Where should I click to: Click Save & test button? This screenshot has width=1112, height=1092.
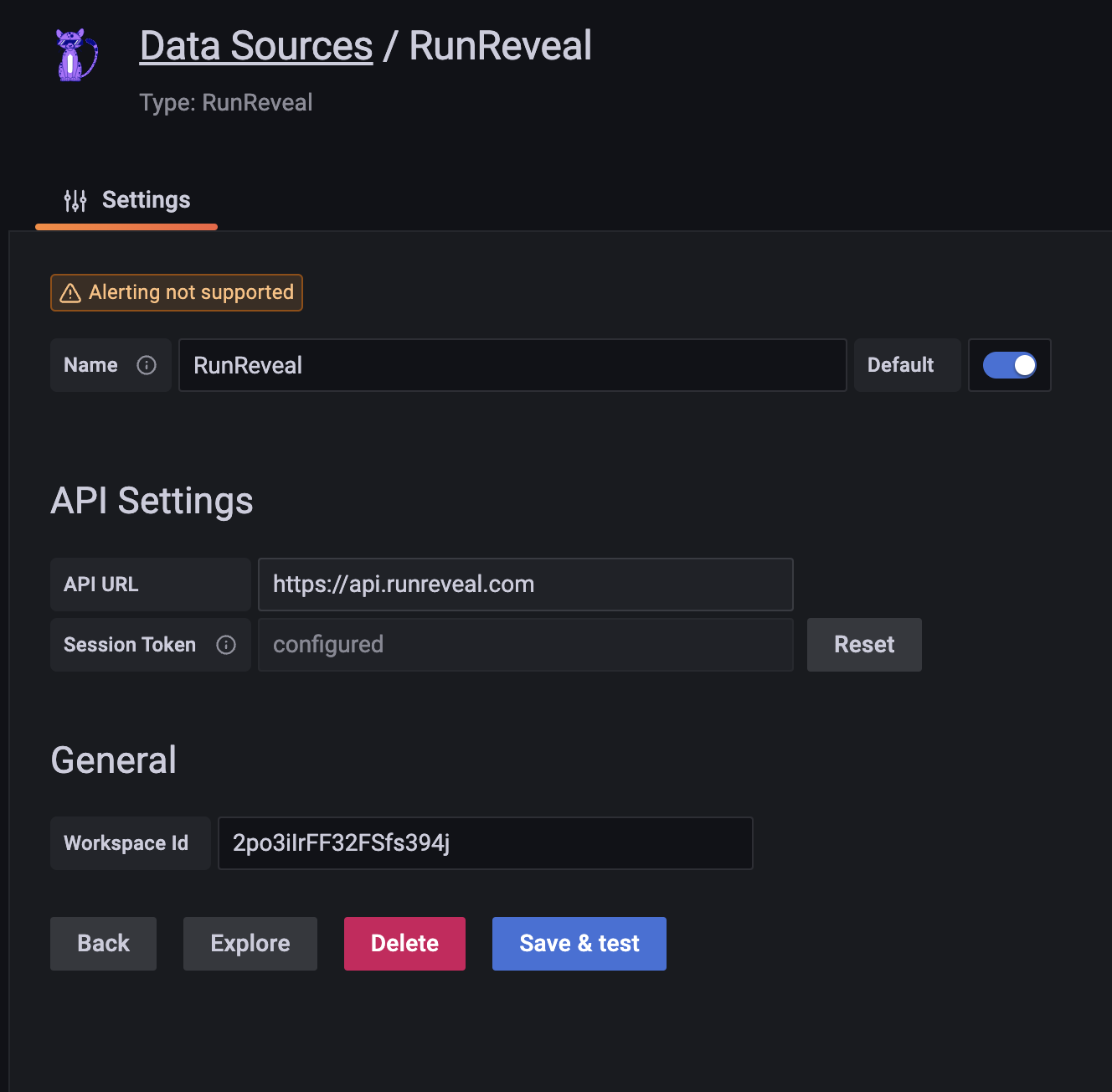(x=579, y=944)
